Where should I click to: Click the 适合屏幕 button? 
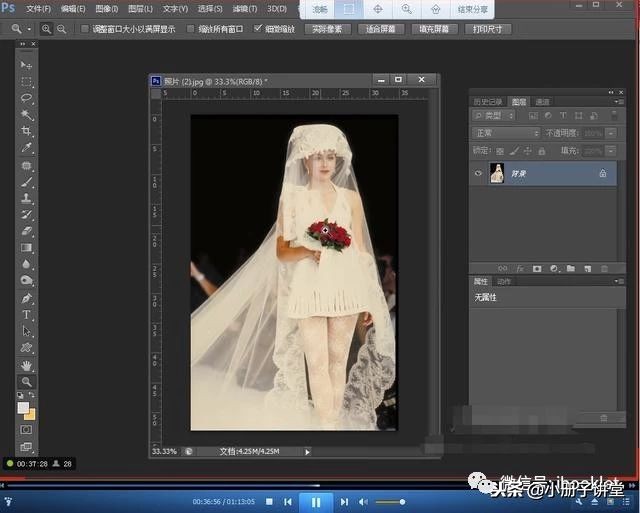(379, 29)
